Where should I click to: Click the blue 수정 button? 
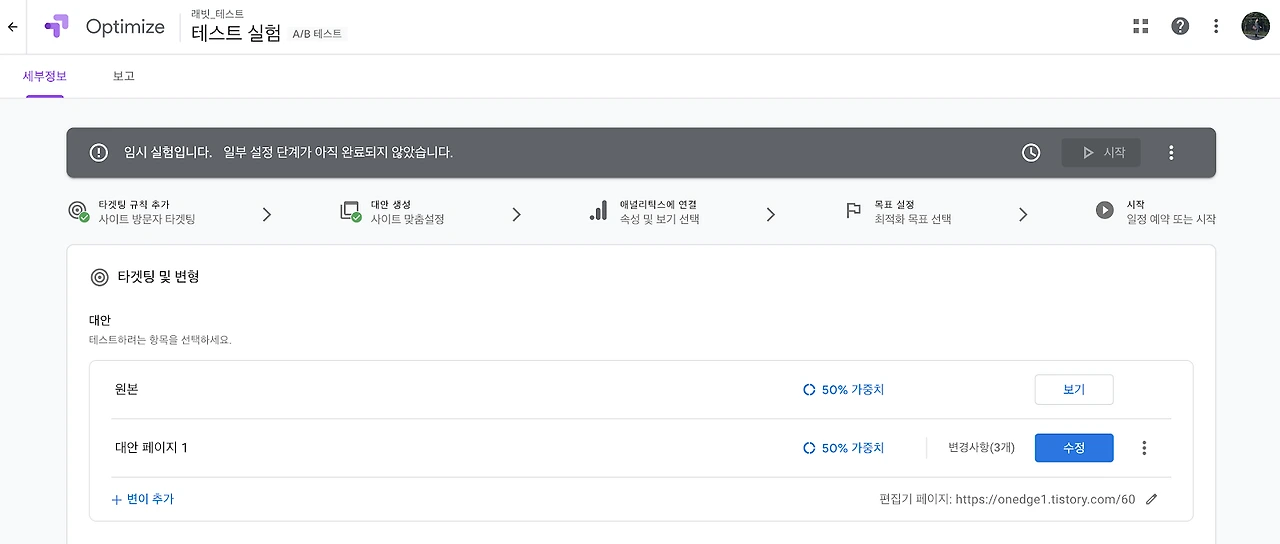pyautogui.click(x=1074, y=448)
